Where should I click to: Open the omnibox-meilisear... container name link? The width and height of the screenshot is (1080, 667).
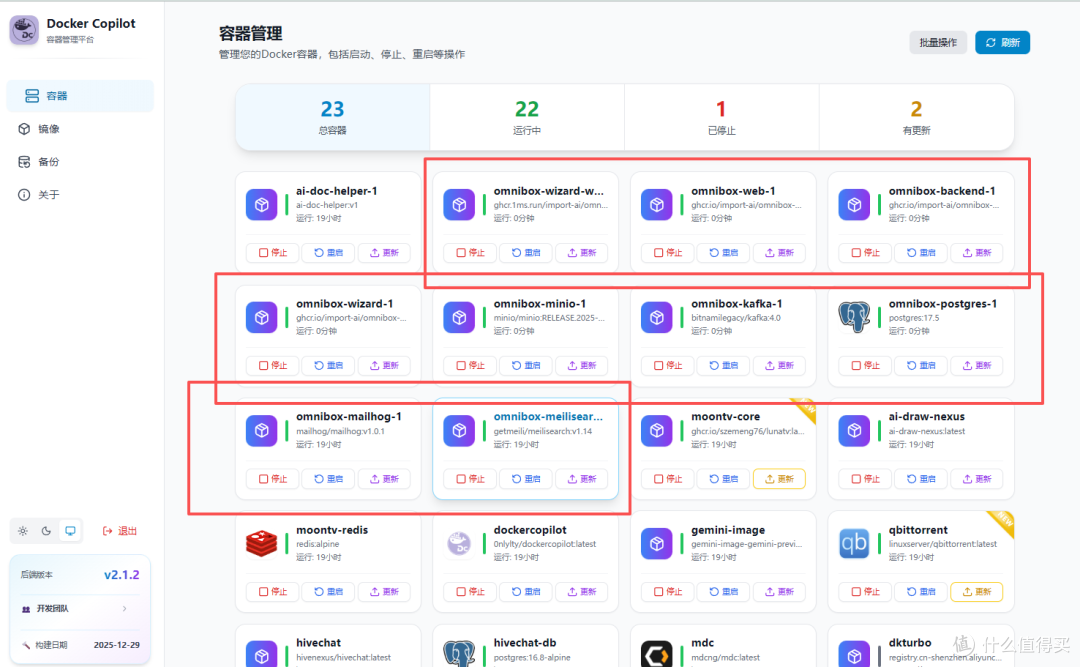(x=548, y=416)
